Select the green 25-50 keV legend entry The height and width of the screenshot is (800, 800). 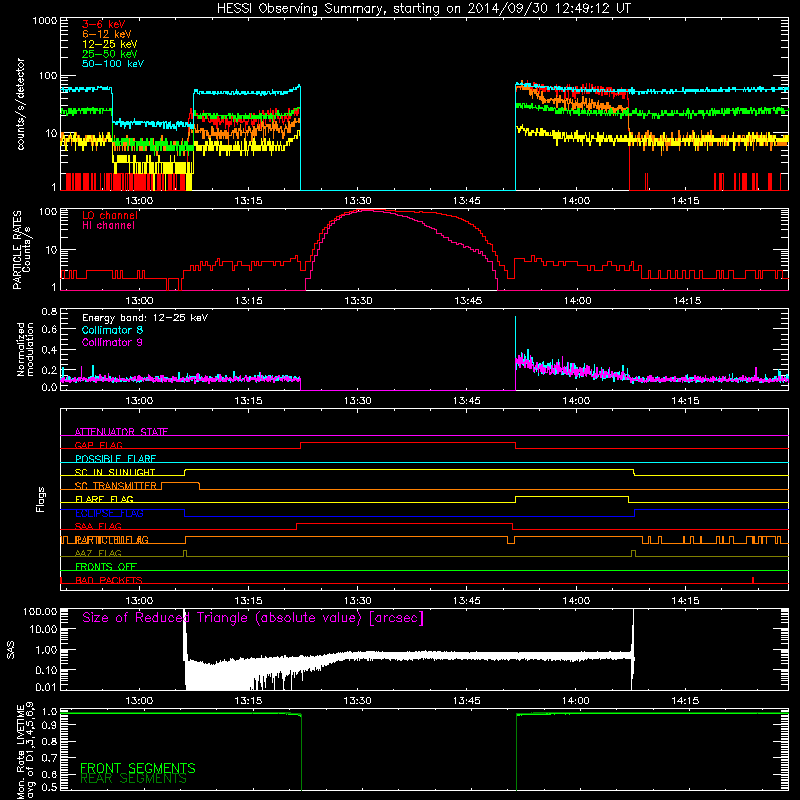click(x=110, y=54)
